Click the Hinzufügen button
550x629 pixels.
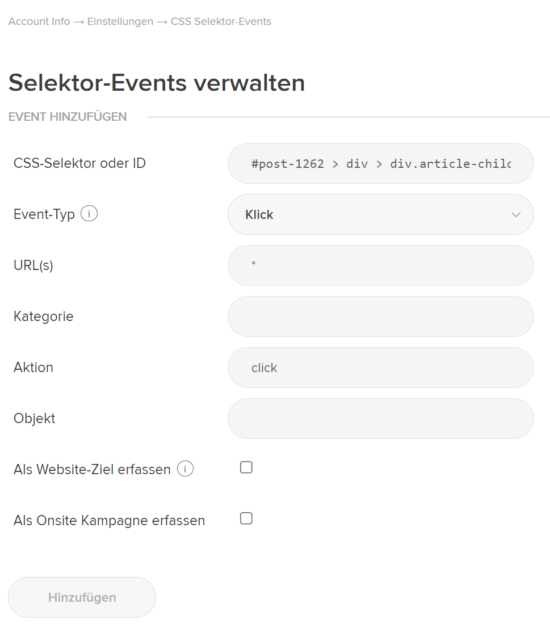pyautogui.click(x=82, y=597)
